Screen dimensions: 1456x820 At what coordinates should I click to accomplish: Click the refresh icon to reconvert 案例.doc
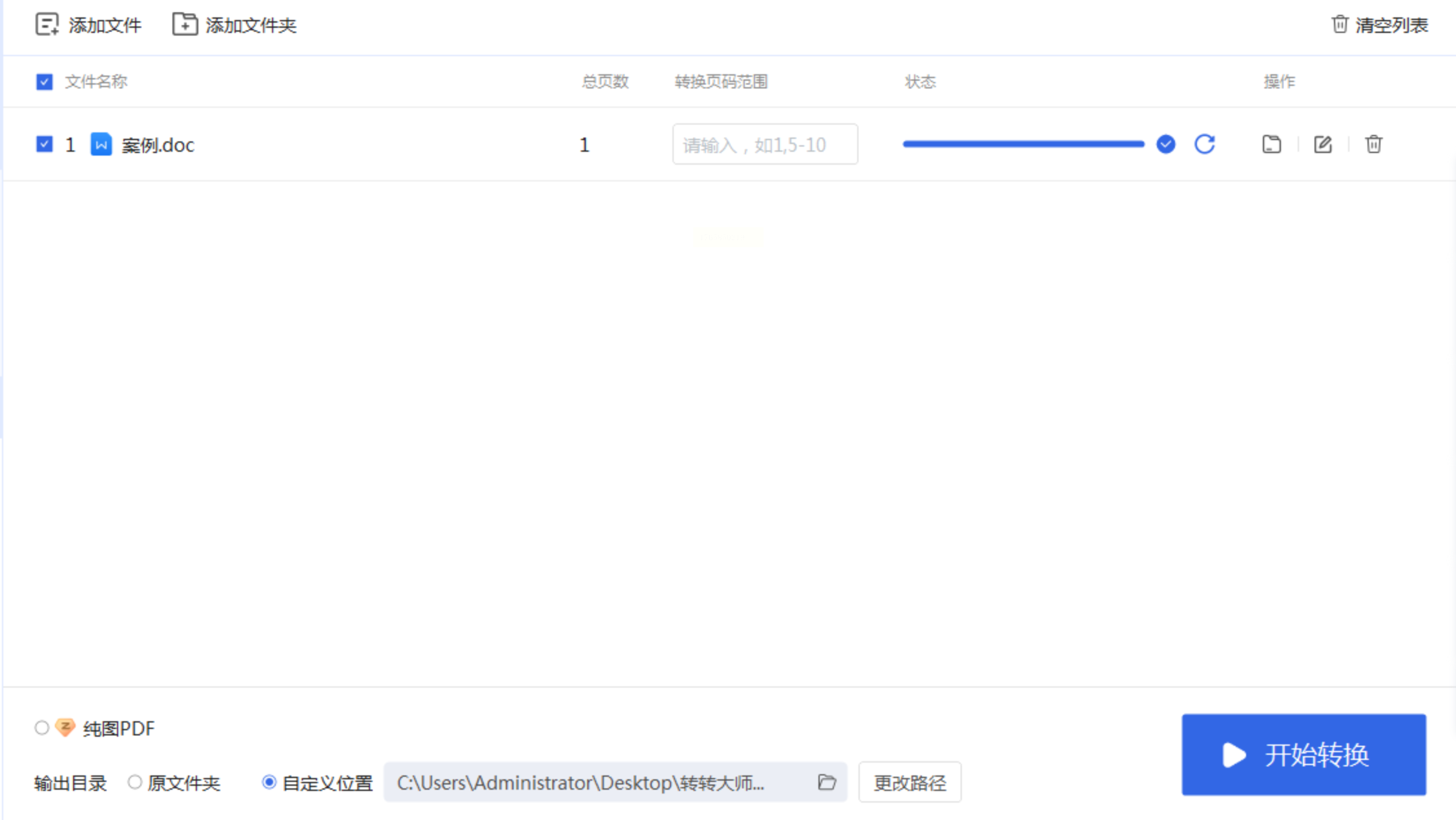[1205, 144]
